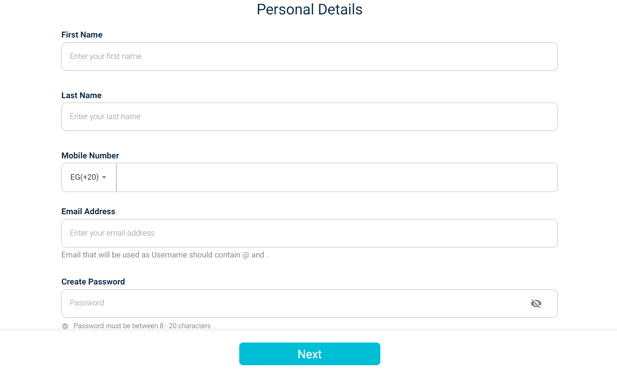Focus the Last Name input field

(x=309, y=117)
